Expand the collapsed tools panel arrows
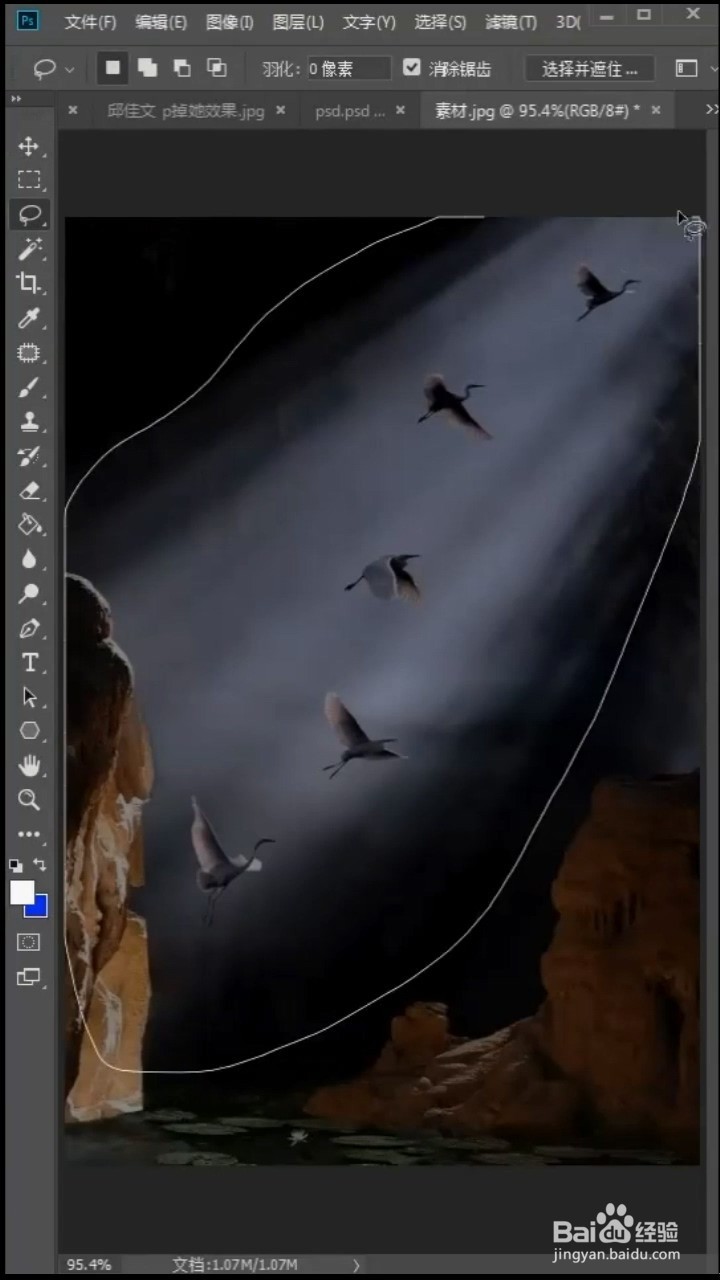720x1280 pixels. click(16, 99)
